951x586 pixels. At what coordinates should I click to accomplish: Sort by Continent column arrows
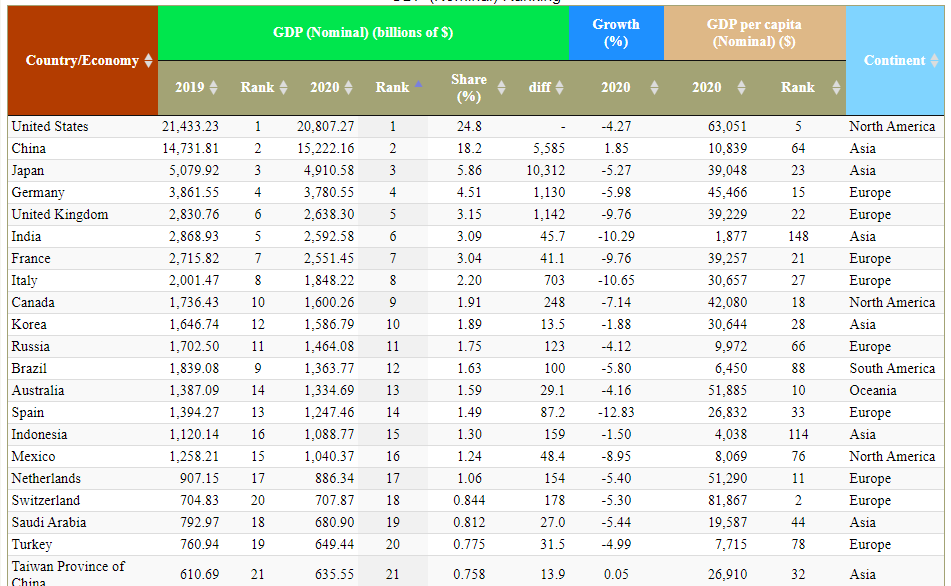[x=934, y=61]
